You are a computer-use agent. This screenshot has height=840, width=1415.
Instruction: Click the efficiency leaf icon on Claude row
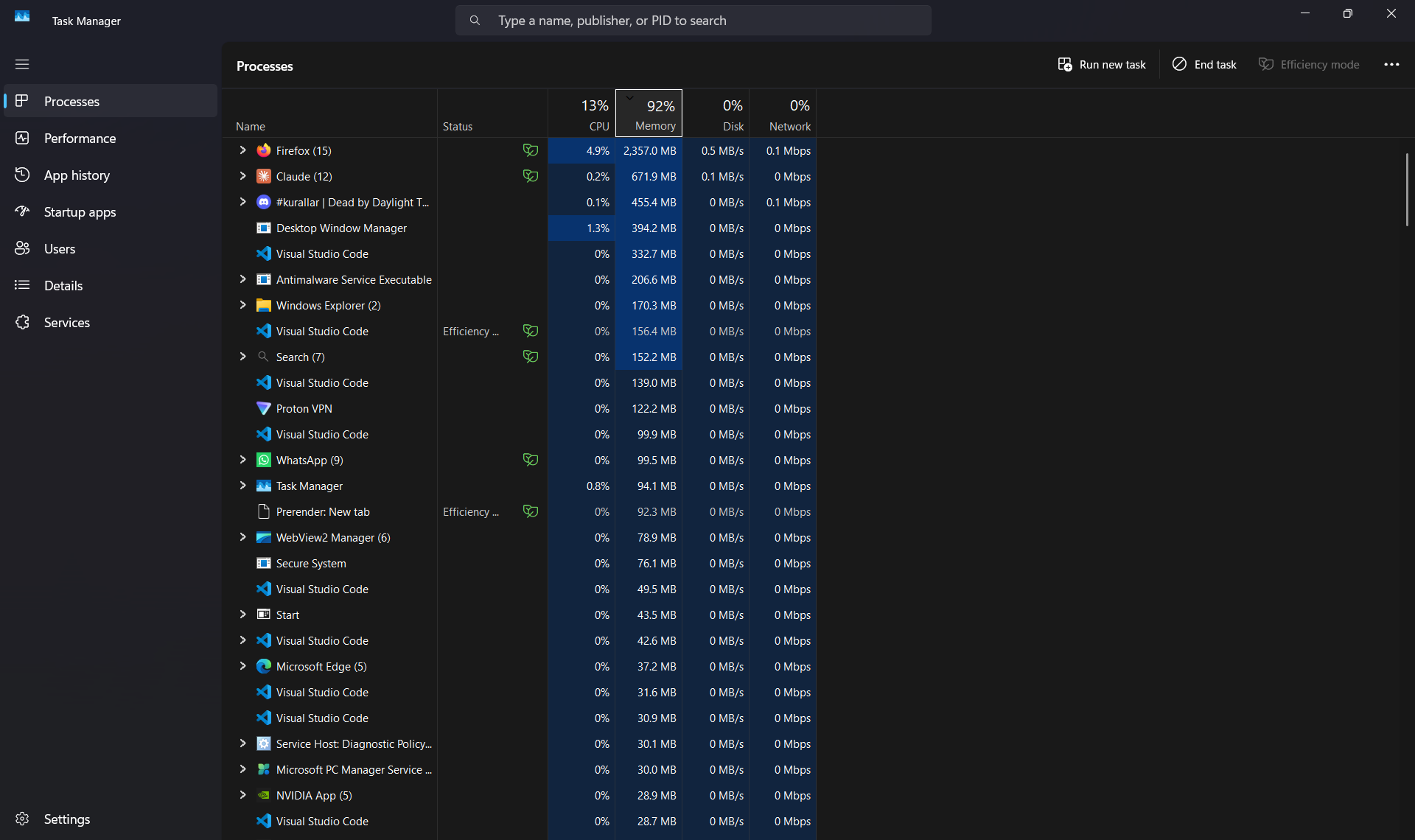pos(531,176)
